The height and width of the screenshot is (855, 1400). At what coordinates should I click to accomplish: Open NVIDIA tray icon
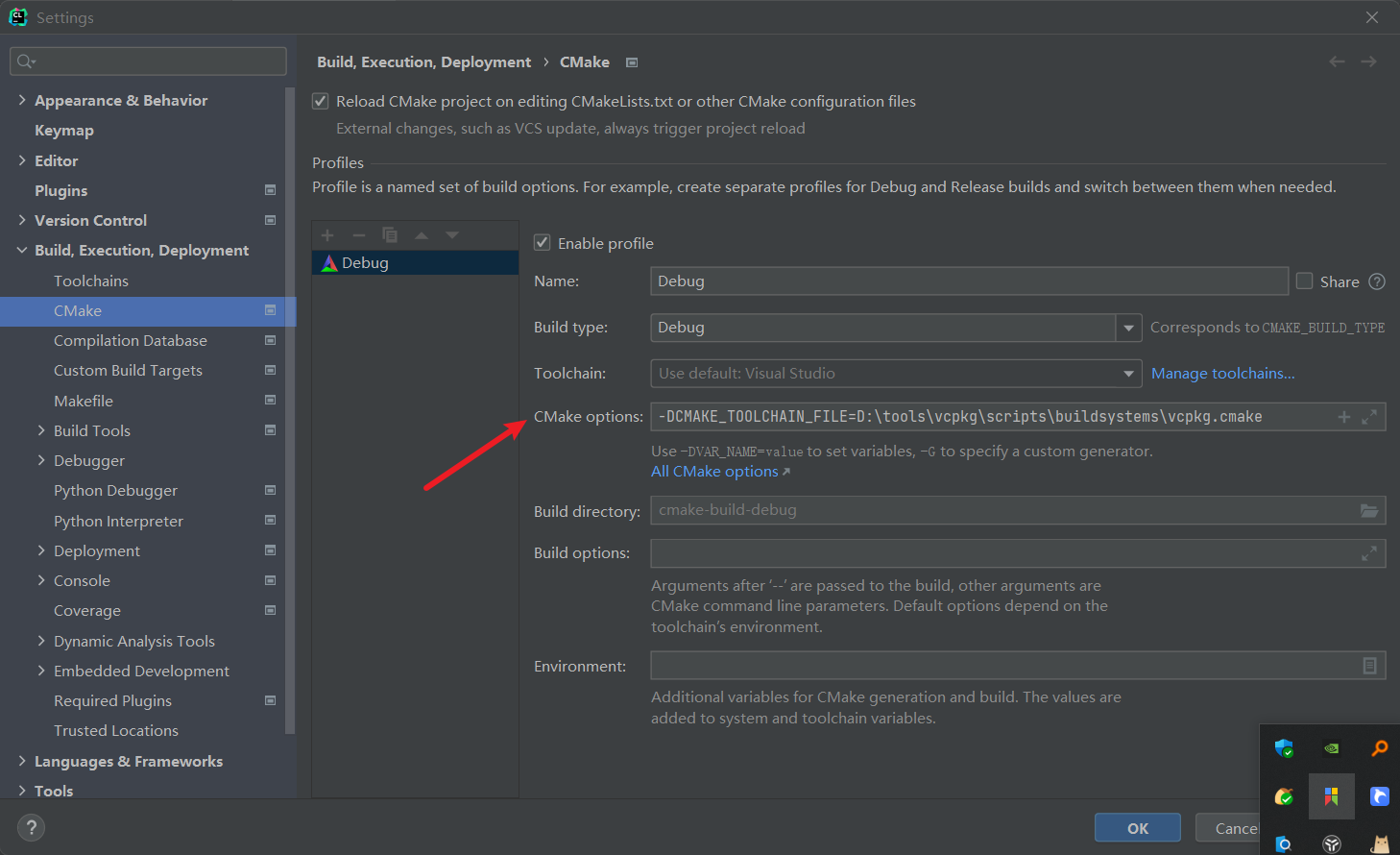click(x=1332, y=748)
